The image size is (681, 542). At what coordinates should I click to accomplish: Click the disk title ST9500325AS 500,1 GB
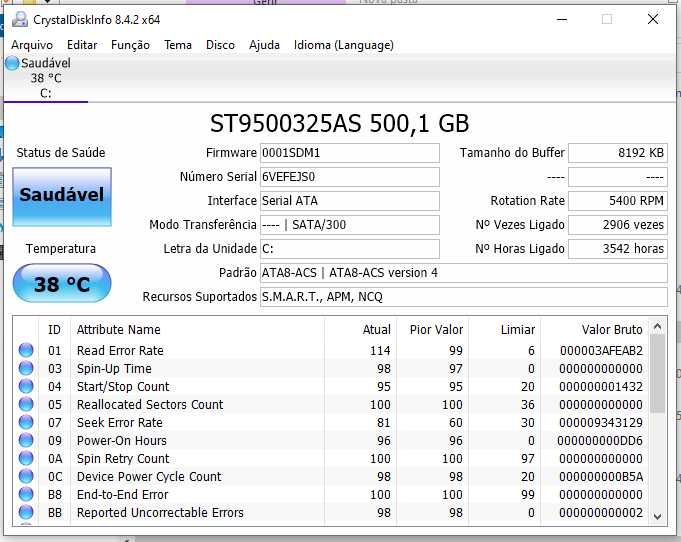(x=340, y=123)
